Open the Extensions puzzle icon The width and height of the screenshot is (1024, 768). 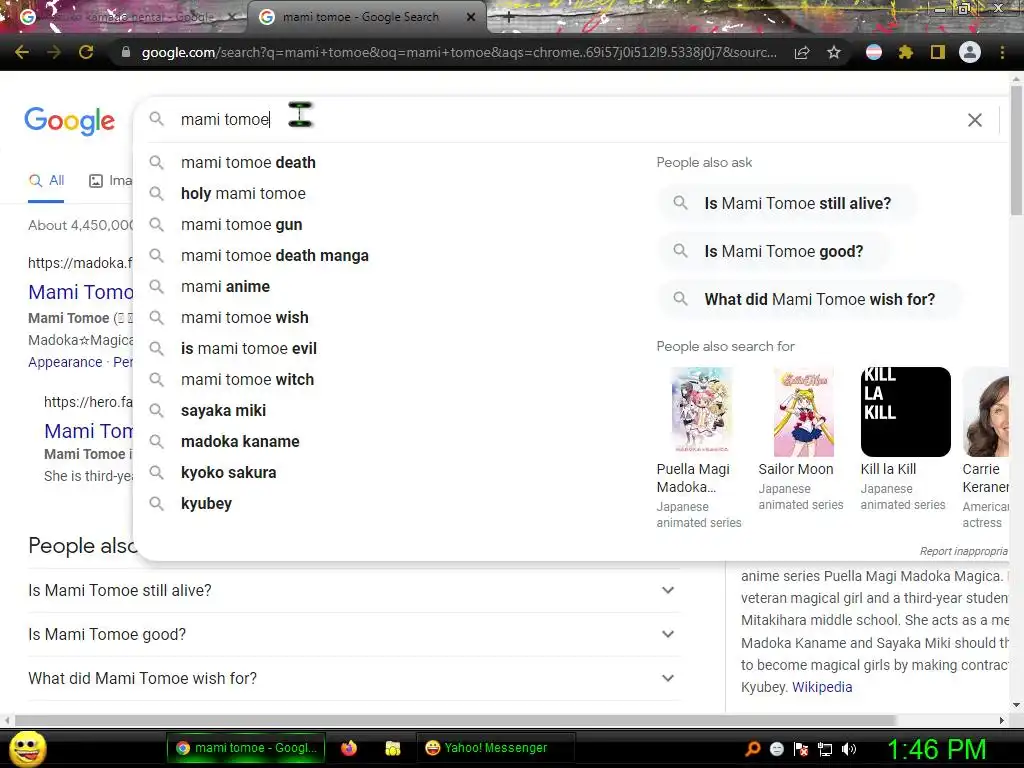point(905,52)
